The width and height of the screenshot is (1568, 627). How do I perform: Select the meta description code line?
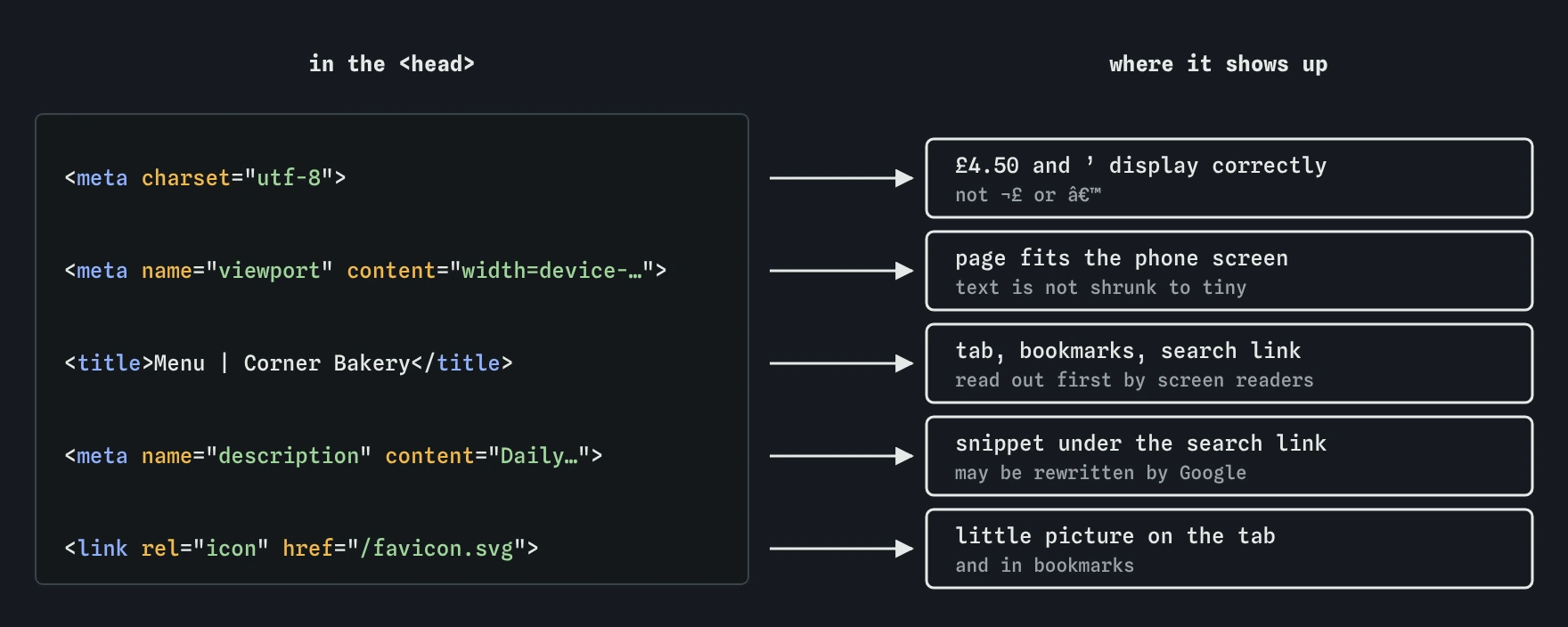333,456
